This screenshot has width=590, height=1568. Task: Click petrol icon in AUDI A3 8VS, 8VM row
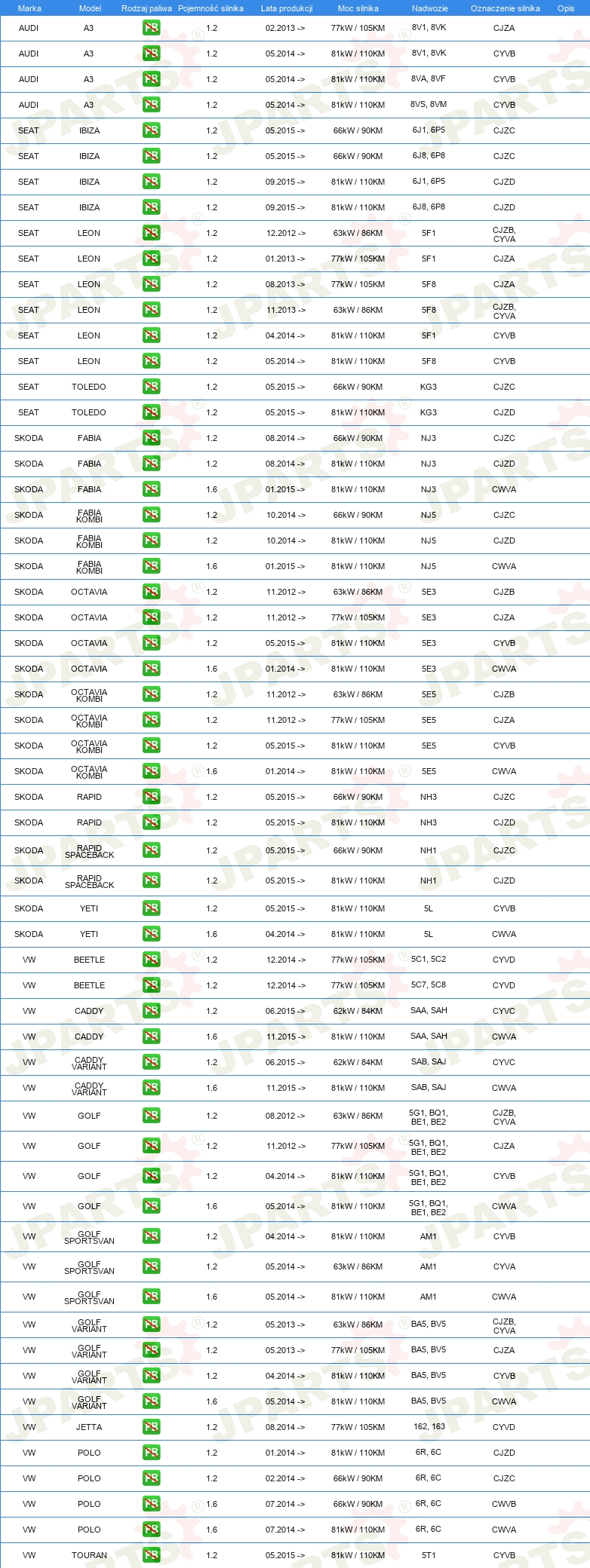click(151, 105)
